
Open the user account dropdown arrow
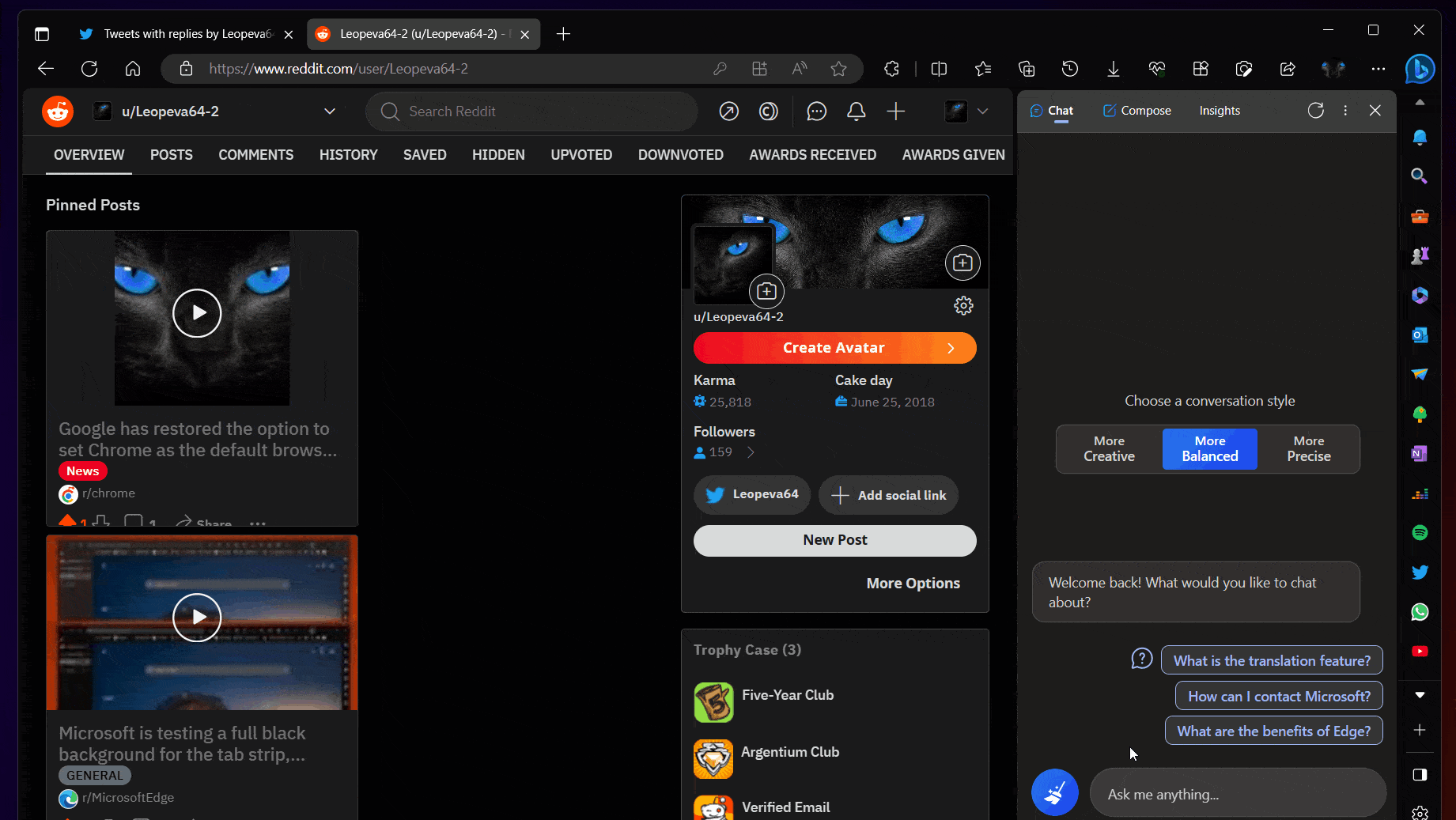(982, 111)
